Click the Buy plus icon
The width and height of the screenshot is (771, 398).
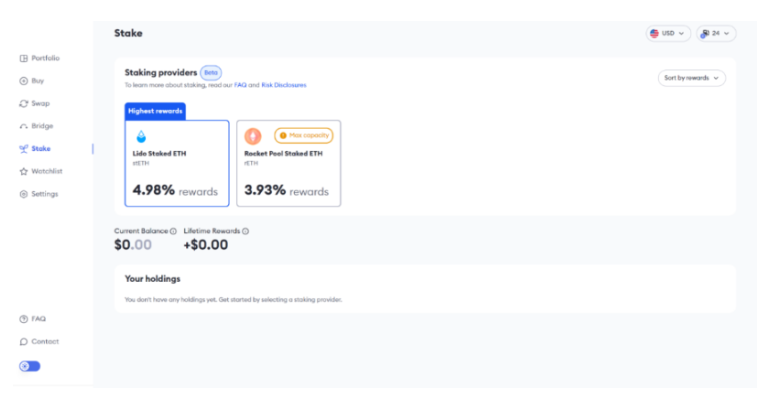pos(24,81)
